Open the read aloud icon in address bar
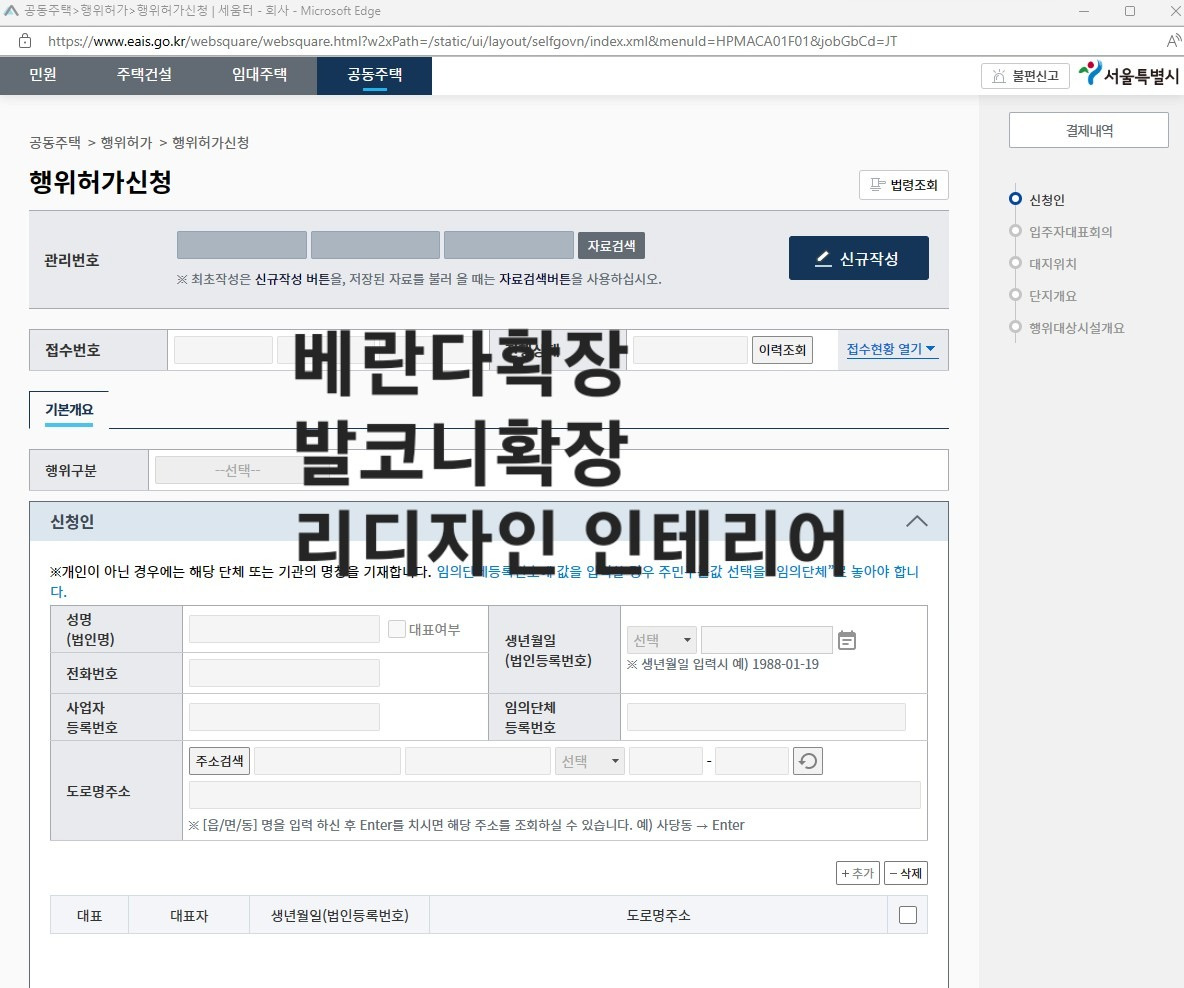The image size is (1184, 988). (x=1174, y=41)
